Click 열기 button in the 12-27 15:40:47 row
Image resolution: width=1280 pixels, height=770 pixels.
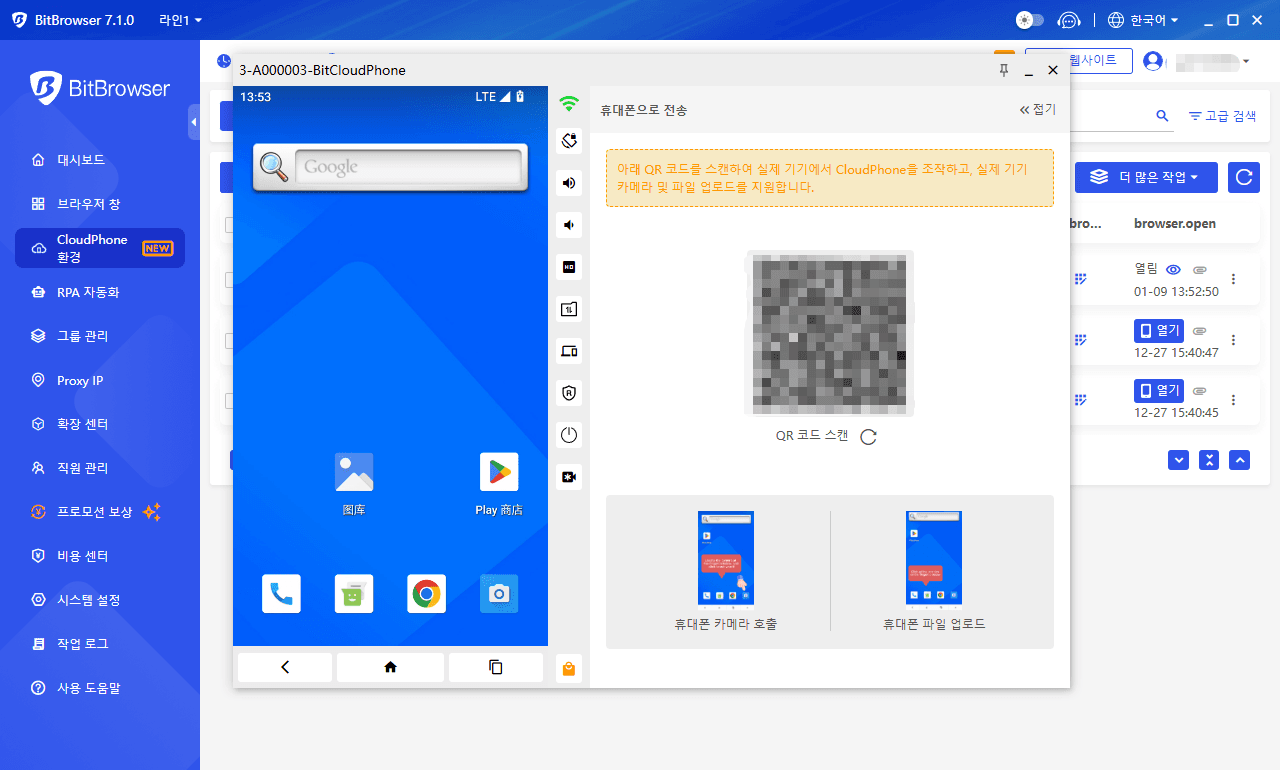coord(1159,331)
